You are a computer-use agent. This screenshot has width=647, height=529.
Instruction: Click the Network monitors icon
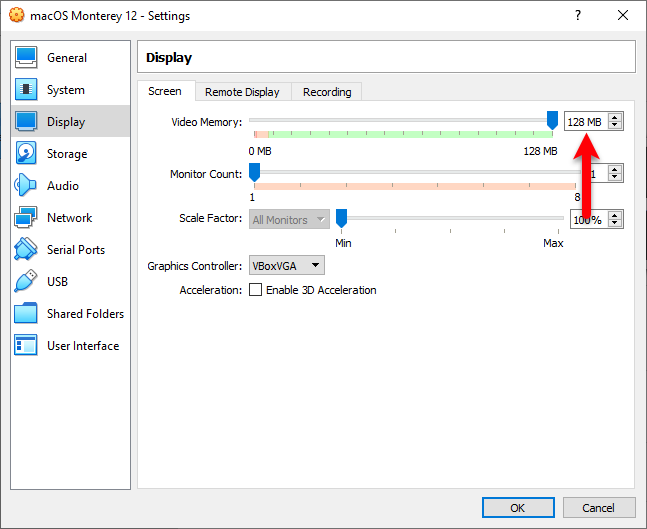(x=26, y=217)
